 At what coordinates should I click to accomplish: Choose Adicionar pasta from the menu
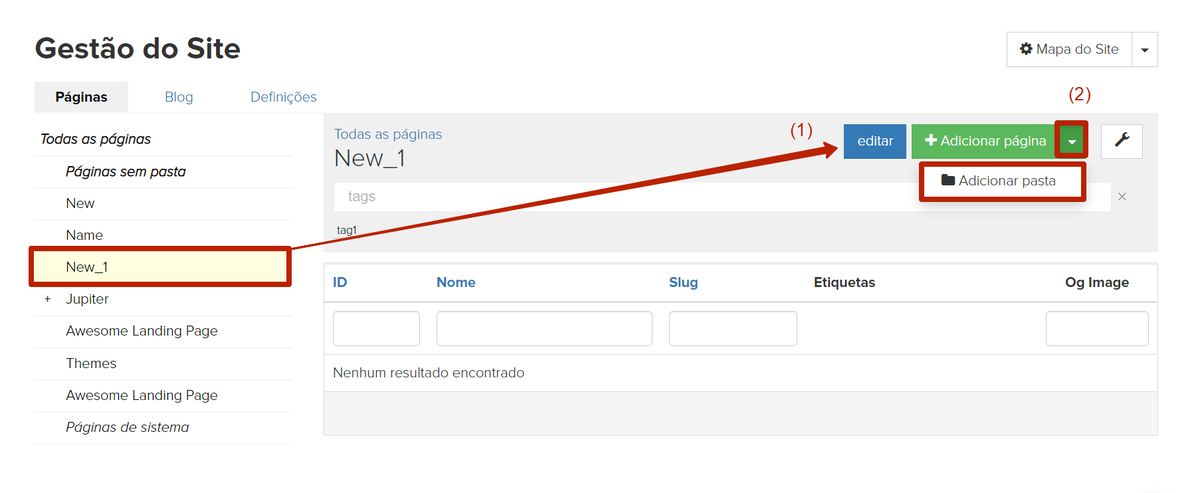point(1002,181)
